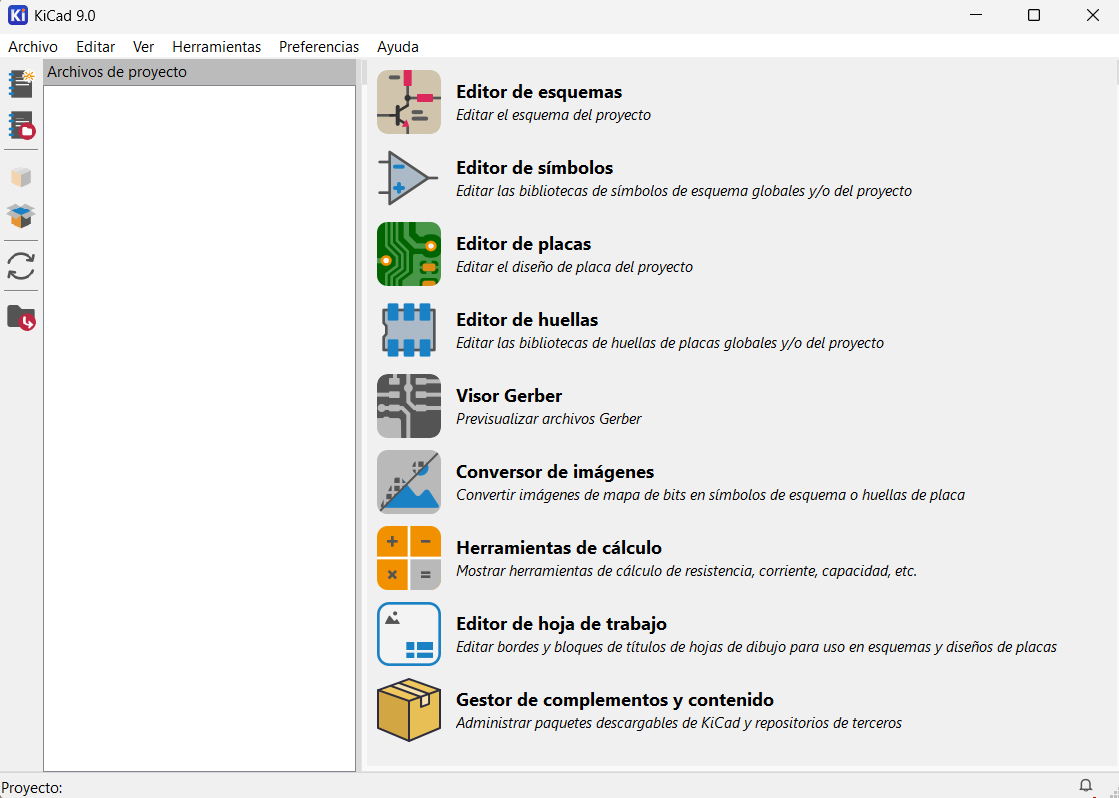Screen dimensions: 1119x798
Task: Maximize the KiCad window
Action: 1033,15
